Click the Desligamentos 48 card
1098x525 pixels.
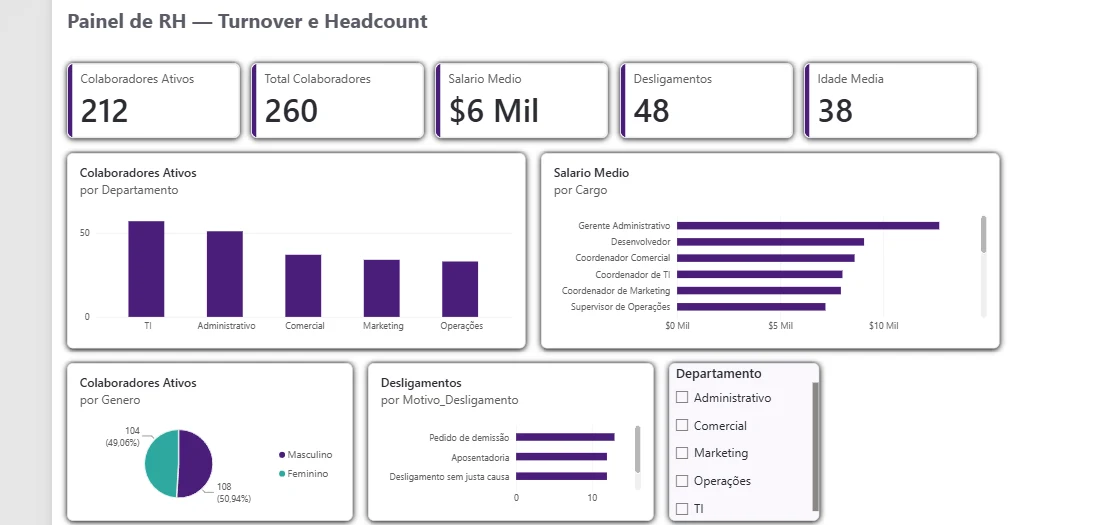pyautogui.click(x=707, y=101)
